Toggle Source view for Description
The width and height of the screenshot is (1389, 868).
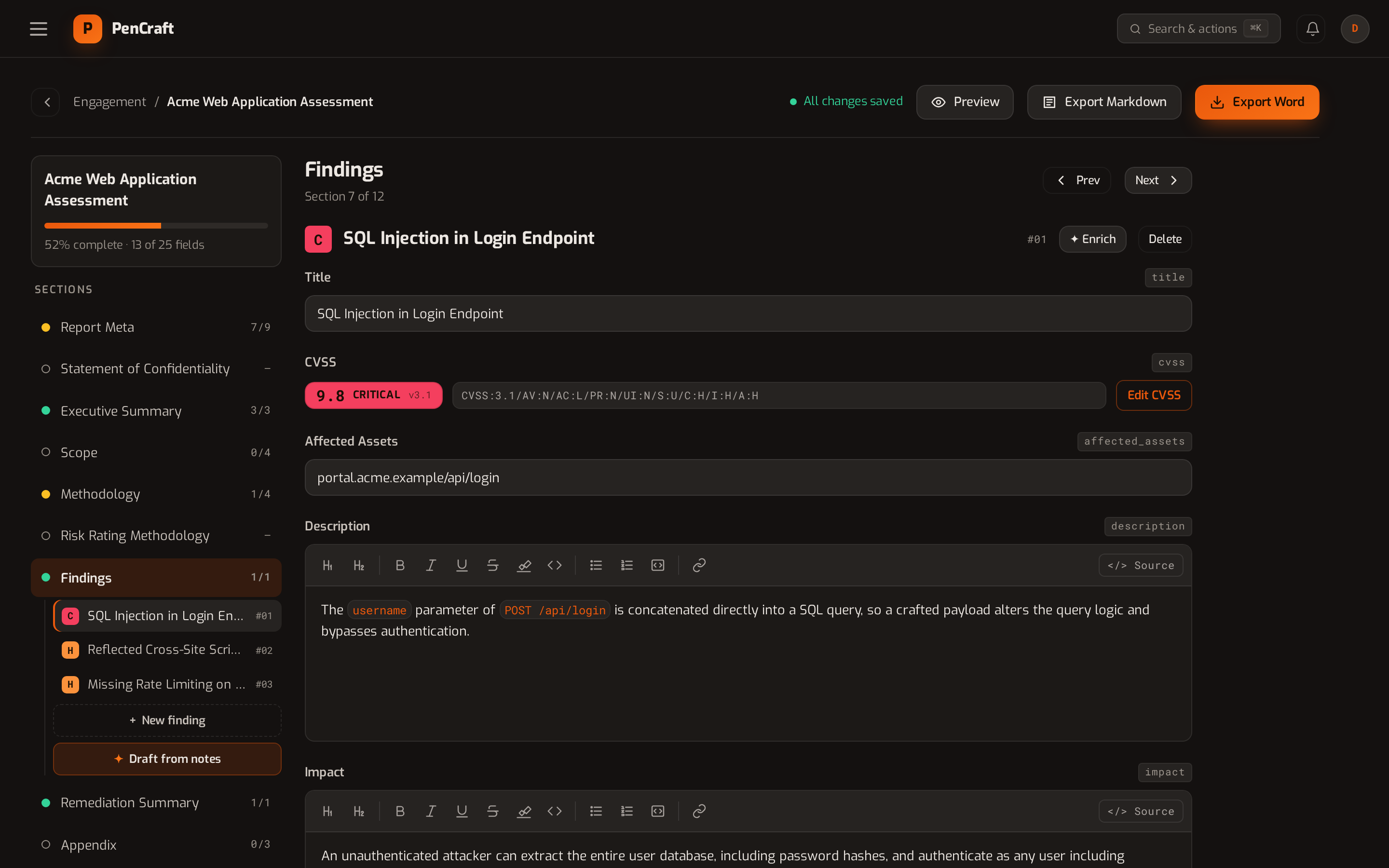click(1141, 566)
